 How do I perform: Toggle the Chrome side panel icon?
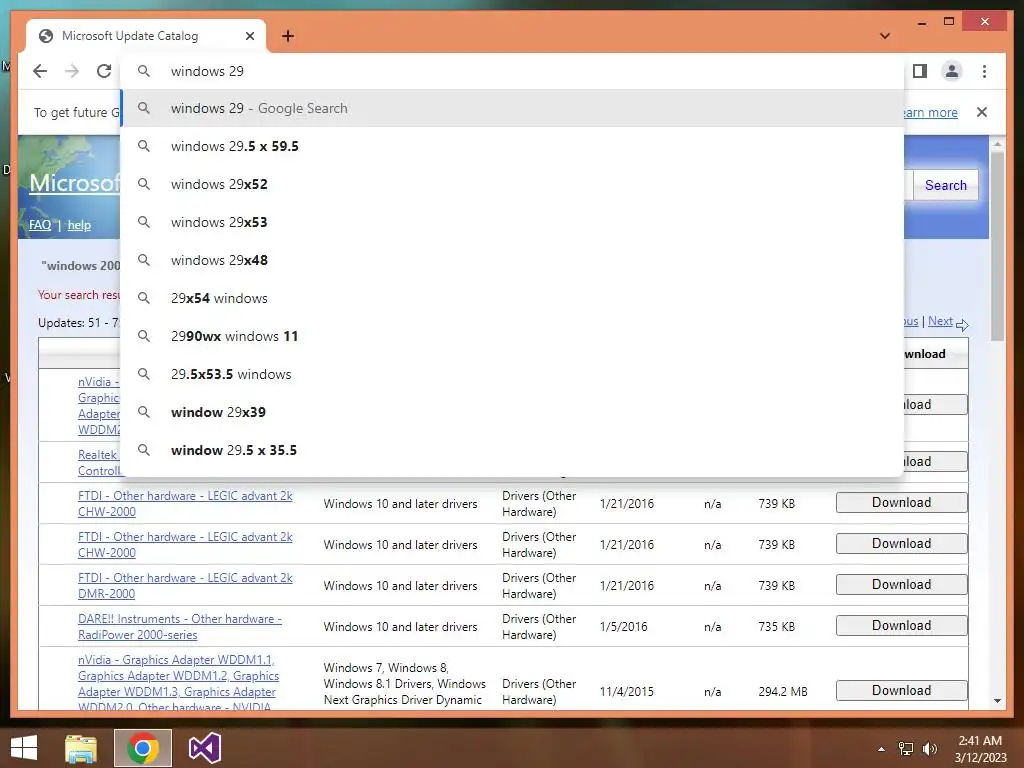click(x=920, y=71)
